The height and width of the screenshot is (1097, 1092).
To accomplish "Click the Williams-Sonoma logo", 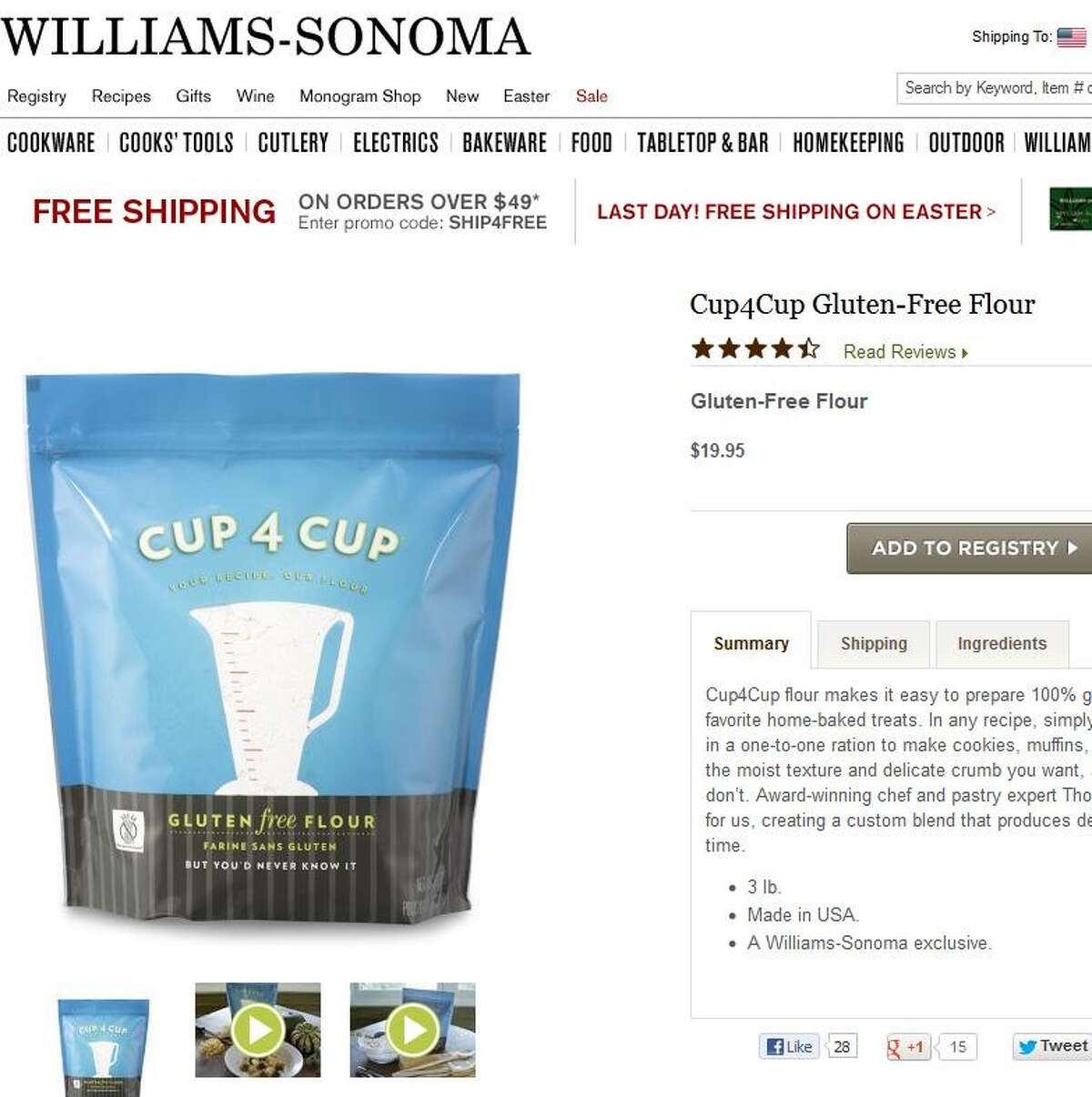I will [x=265, y=36].
